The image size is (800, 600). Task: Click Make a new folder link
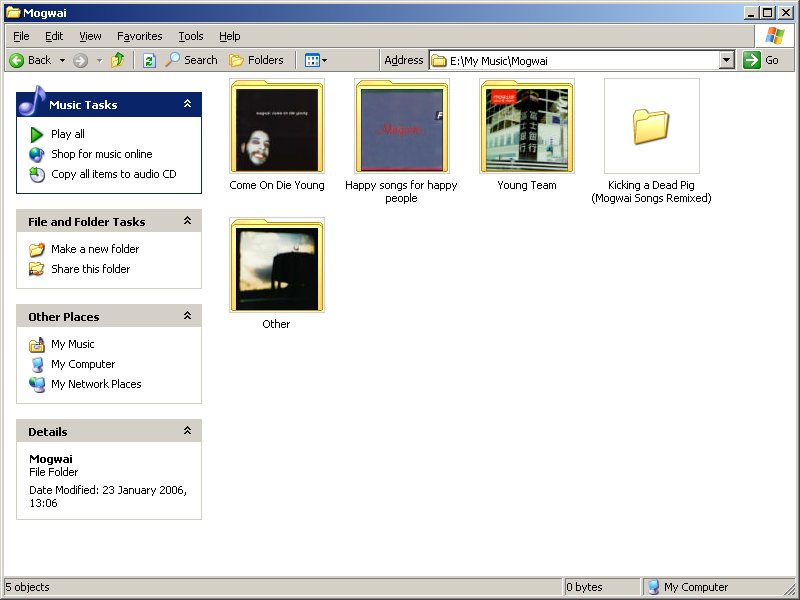95,249
